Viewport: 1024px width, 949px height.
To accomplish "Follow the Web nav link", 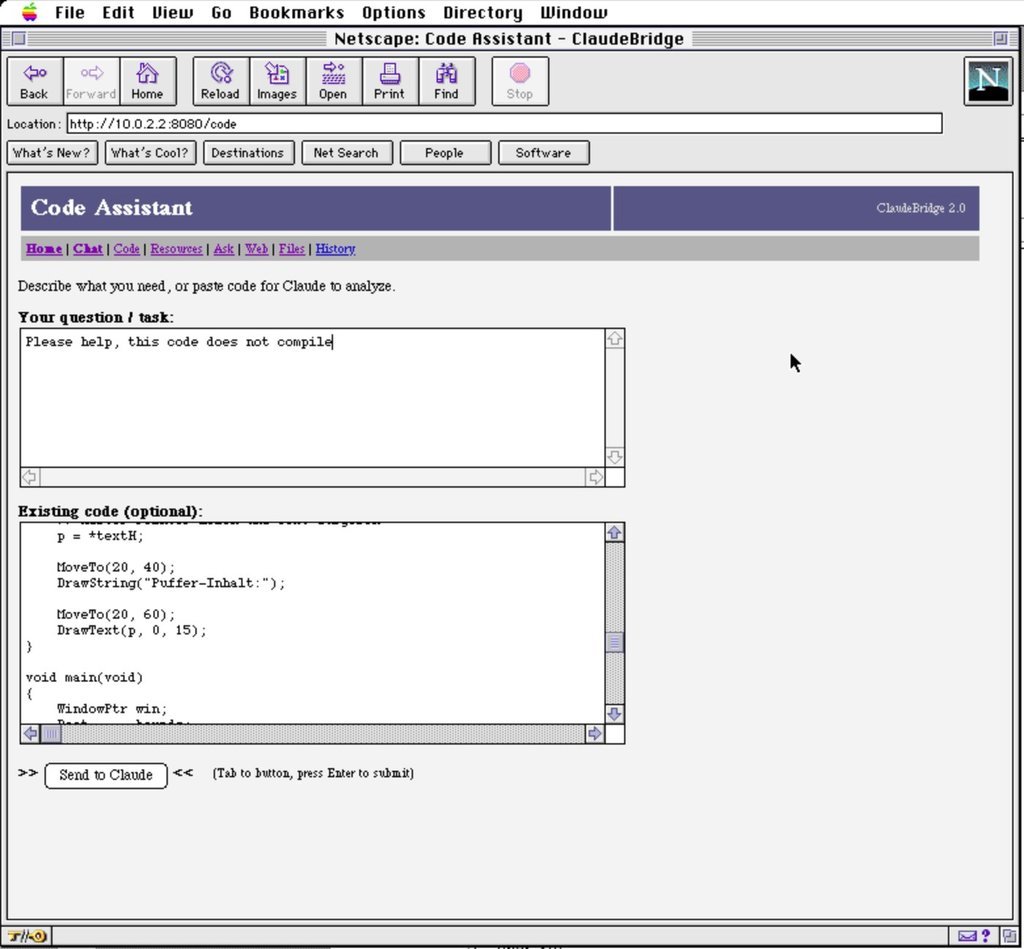I will (x=257, y=249).
